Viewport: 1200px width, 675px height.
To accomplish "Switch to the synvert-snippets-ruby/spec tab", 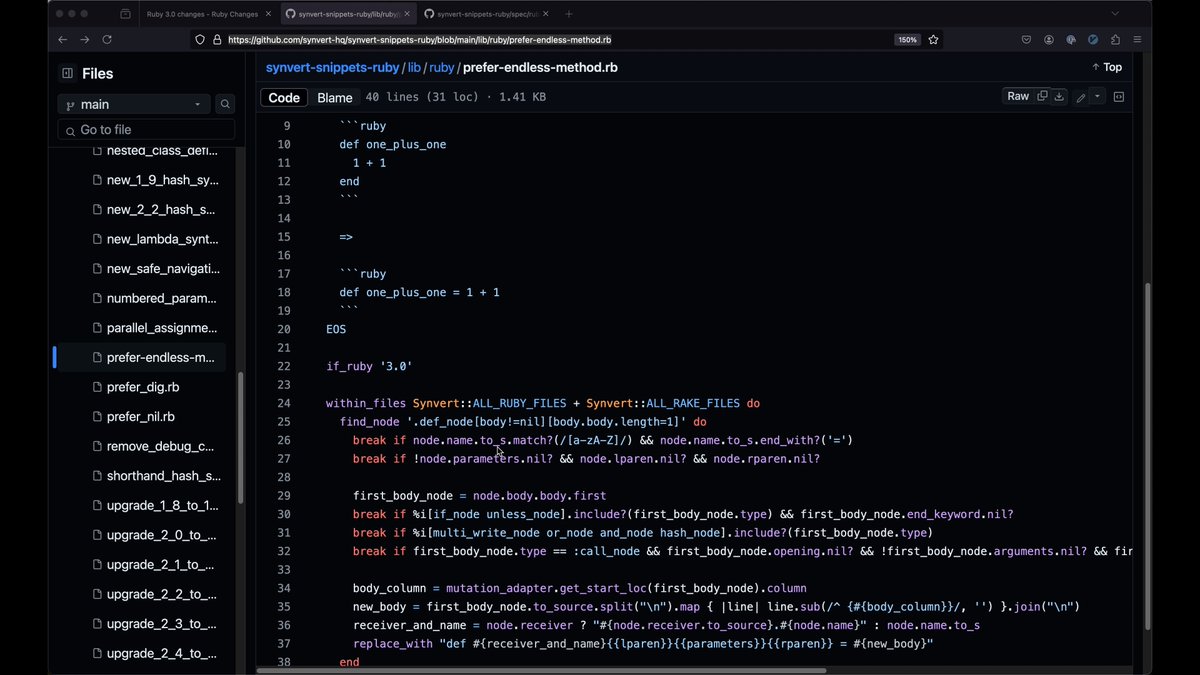I will pos(485,14).
